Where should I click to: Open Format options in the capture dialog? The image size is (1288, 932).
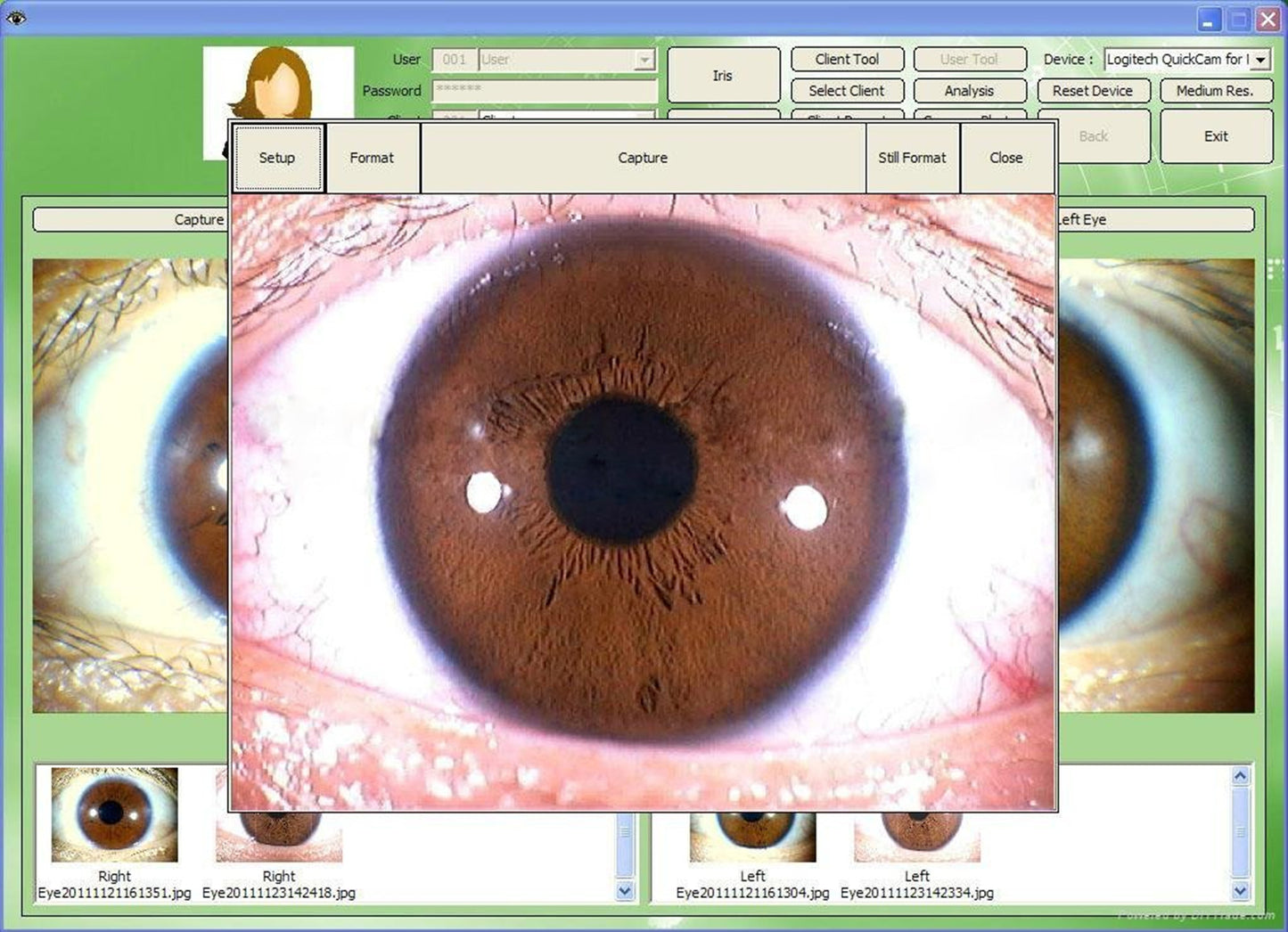click(x=373, y=158)
